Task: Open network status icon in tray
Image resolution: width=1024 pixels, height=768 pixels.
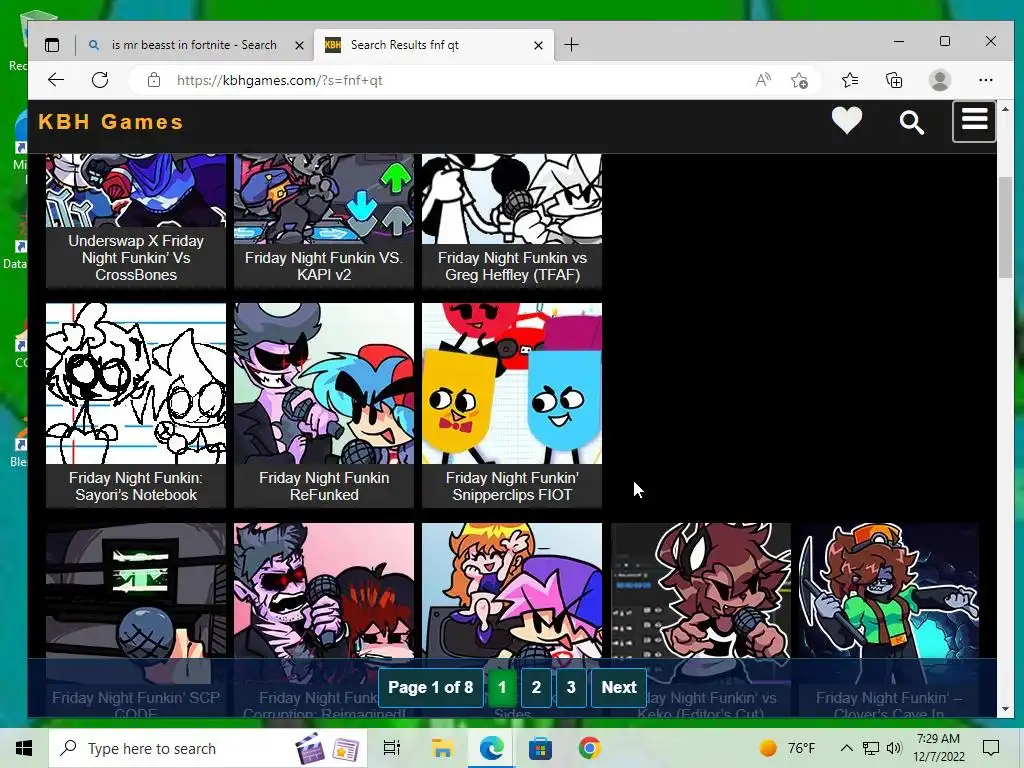Action: [871, 748]
